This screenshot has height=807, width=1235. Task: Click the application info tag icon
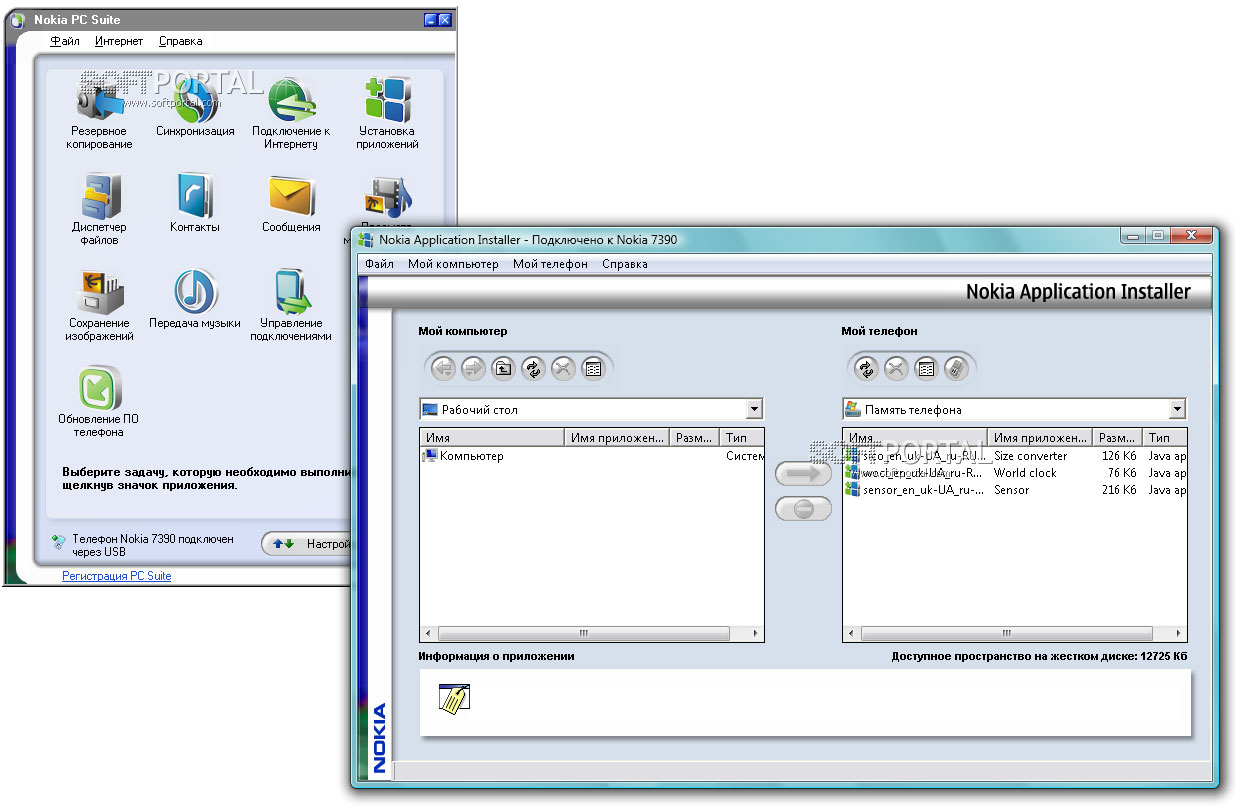click(454, 698)
